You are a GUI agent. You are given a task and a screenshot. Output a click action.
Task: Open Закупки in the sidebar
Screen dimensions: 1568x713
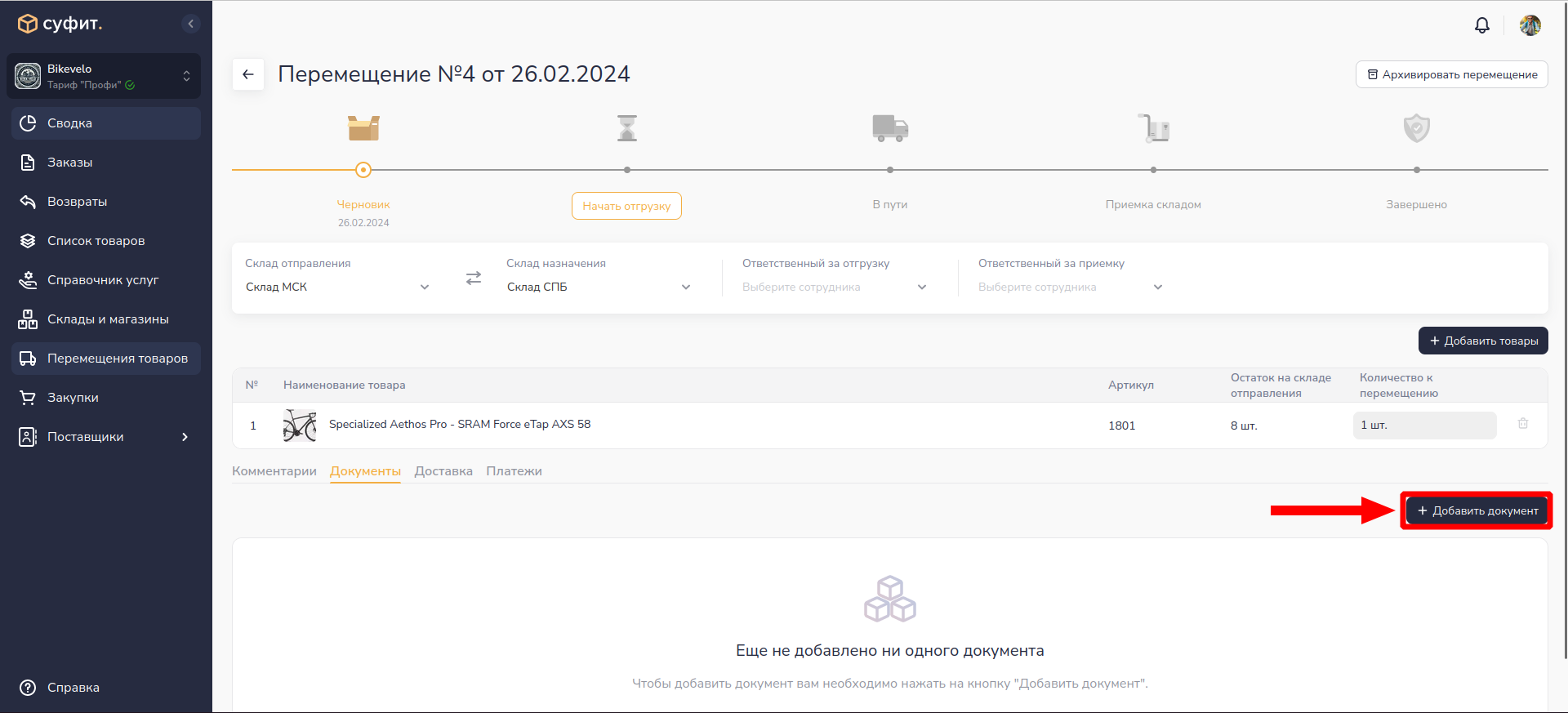[x=106, y=398]
